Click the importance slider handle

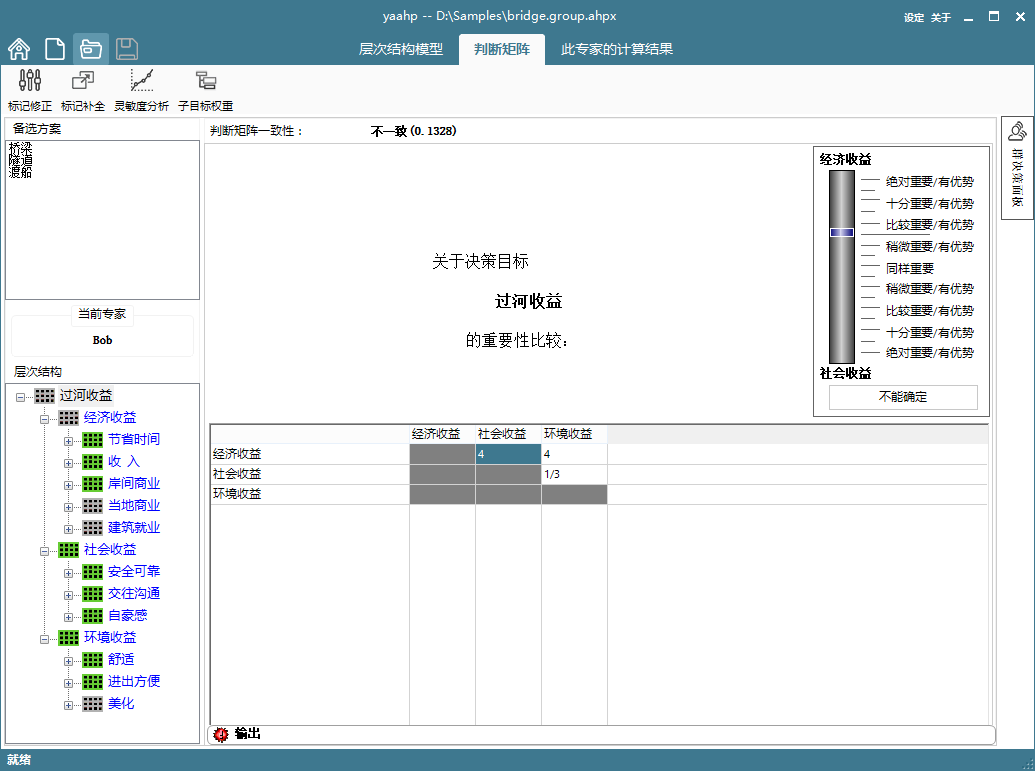842,232
